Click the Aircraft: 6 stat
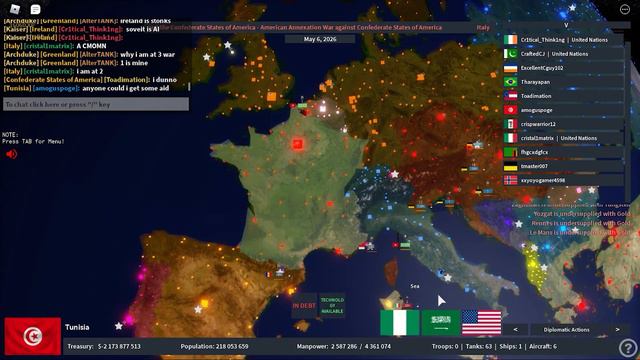The height and width of the screenshot is (360, 640). 543,346
